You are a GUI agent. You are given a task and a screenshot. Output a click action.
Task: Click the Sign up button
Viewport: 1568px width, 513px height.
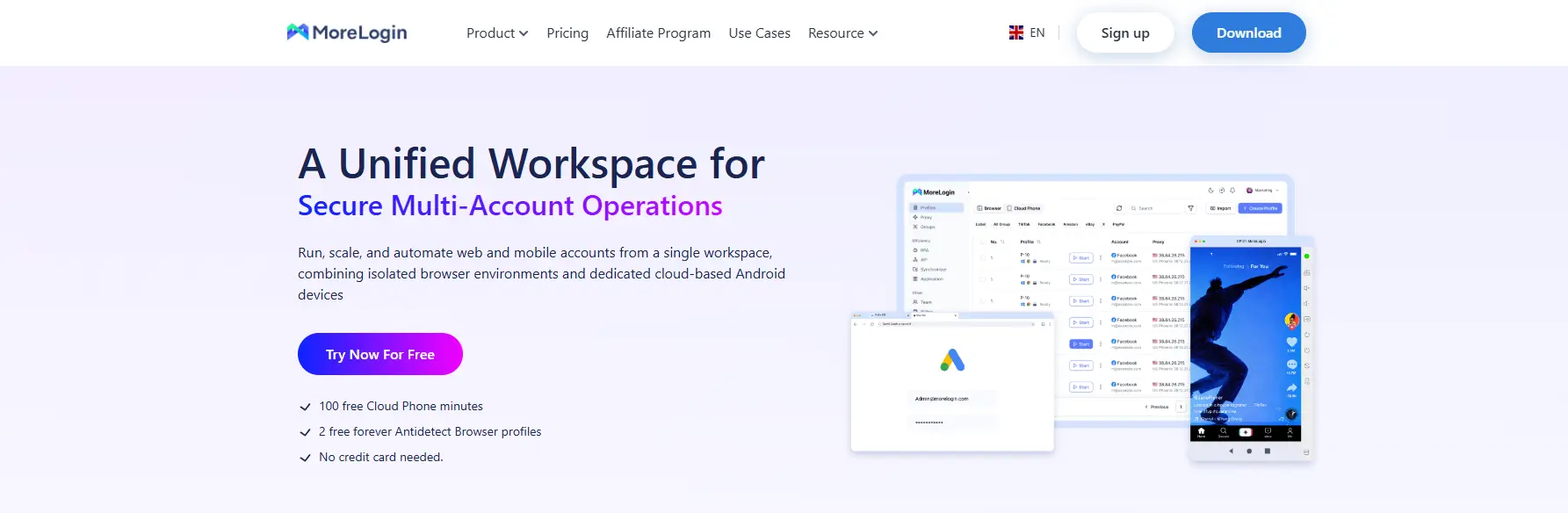(x=1125, y=33)
